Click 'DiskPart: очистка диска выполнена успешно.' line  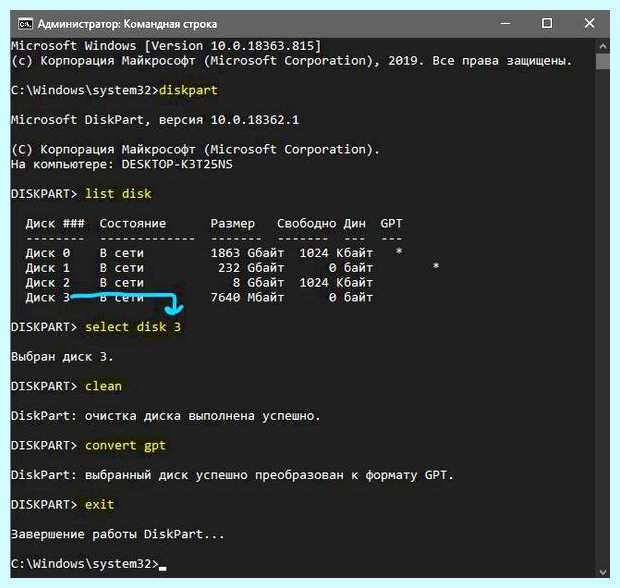166,416
